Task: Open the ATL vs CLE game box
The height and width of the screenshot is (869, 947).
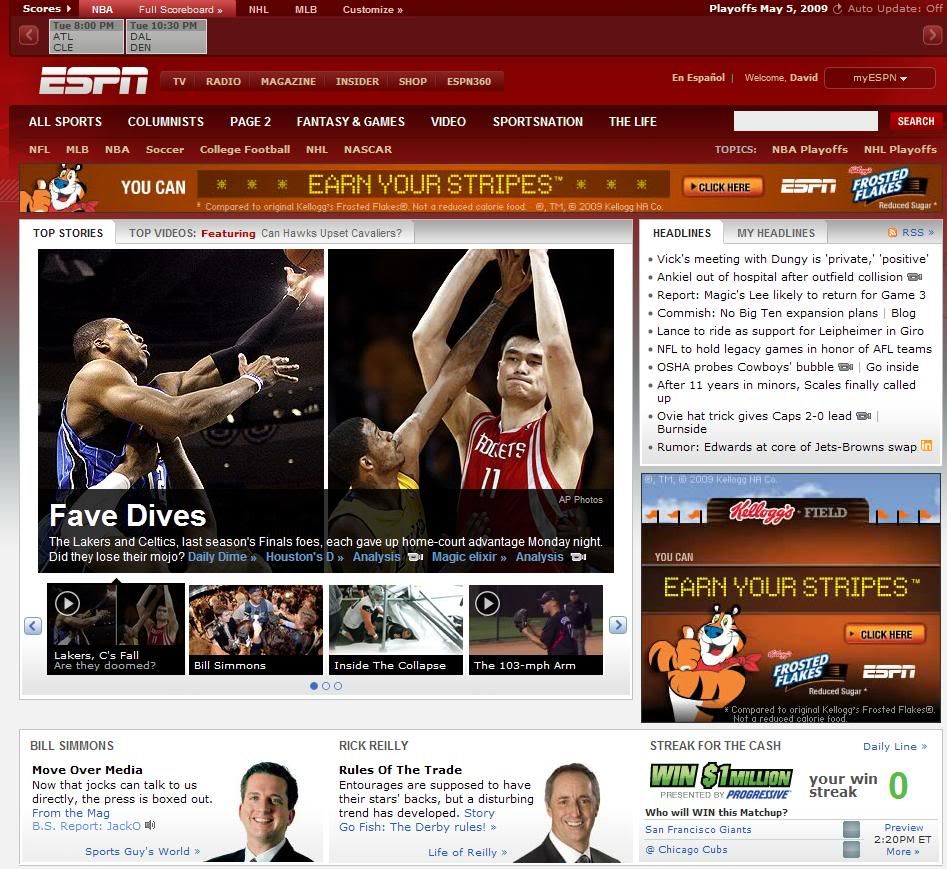Action: [86, 36]
